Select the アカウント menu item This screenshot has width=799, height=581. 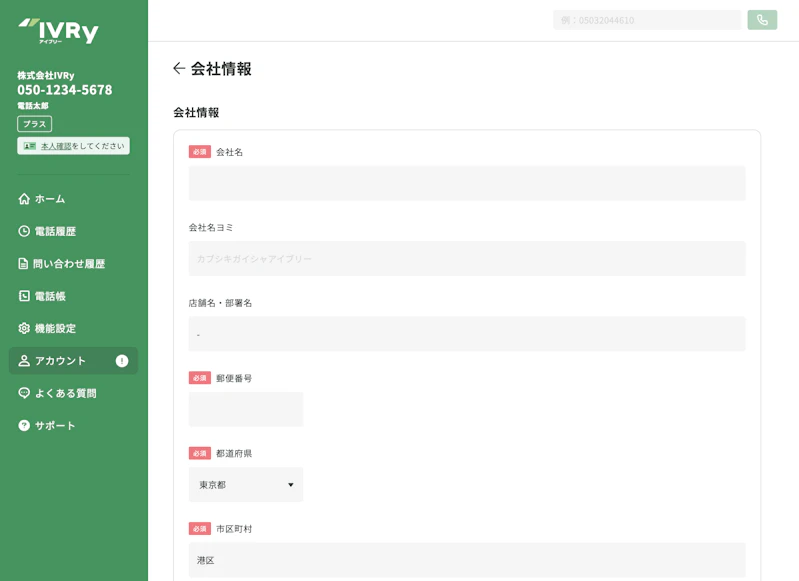pyautogui.click(x=73, y=361)
